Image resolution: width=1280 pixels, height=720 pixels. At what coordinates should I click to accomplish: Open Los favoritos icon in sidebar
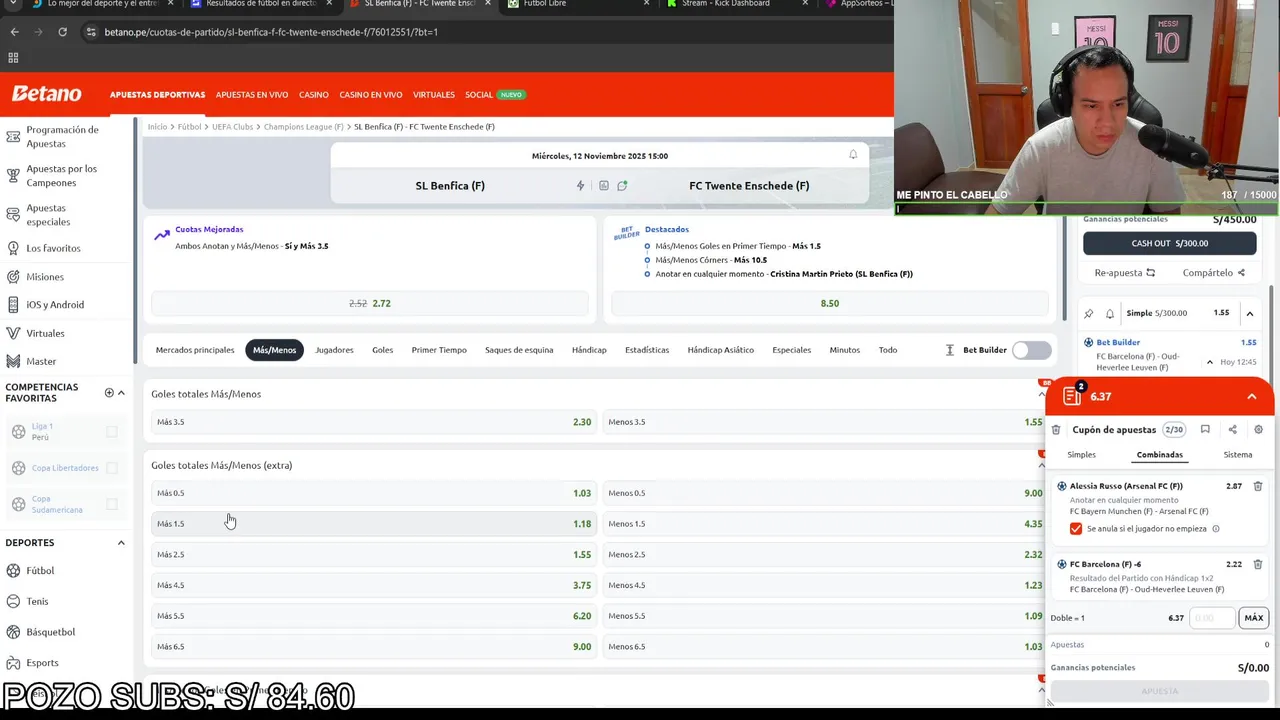pyautogui.click(x=13, y=247)
